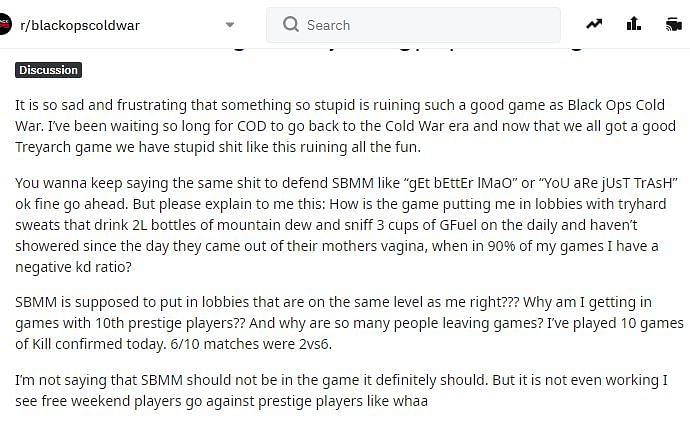690x424 pixels.
Task: Open the Reddit Live broadcast icon
Action: click(674, 24)
